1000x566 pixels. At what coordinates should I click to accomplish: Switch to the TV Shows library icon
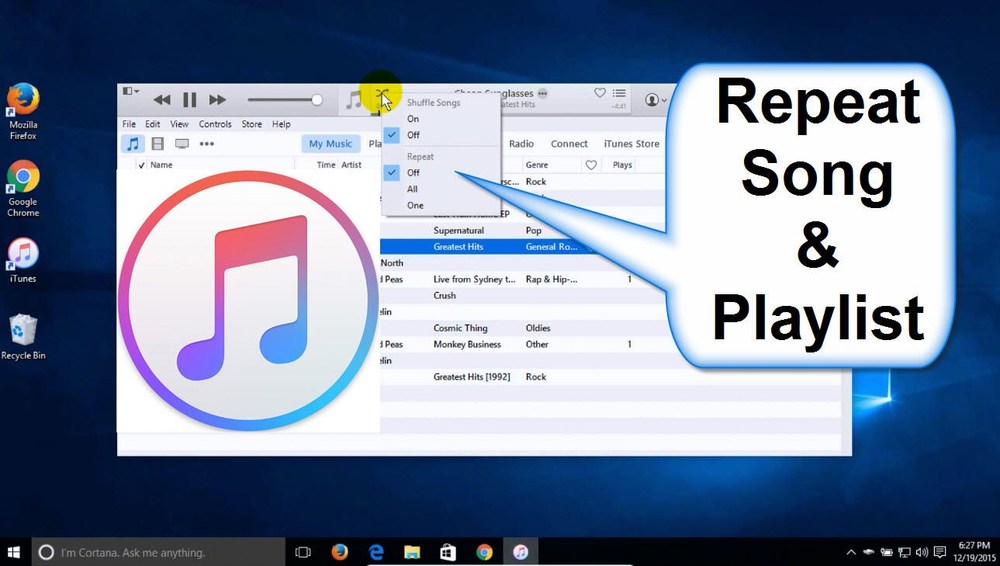[x=181, y=144]
